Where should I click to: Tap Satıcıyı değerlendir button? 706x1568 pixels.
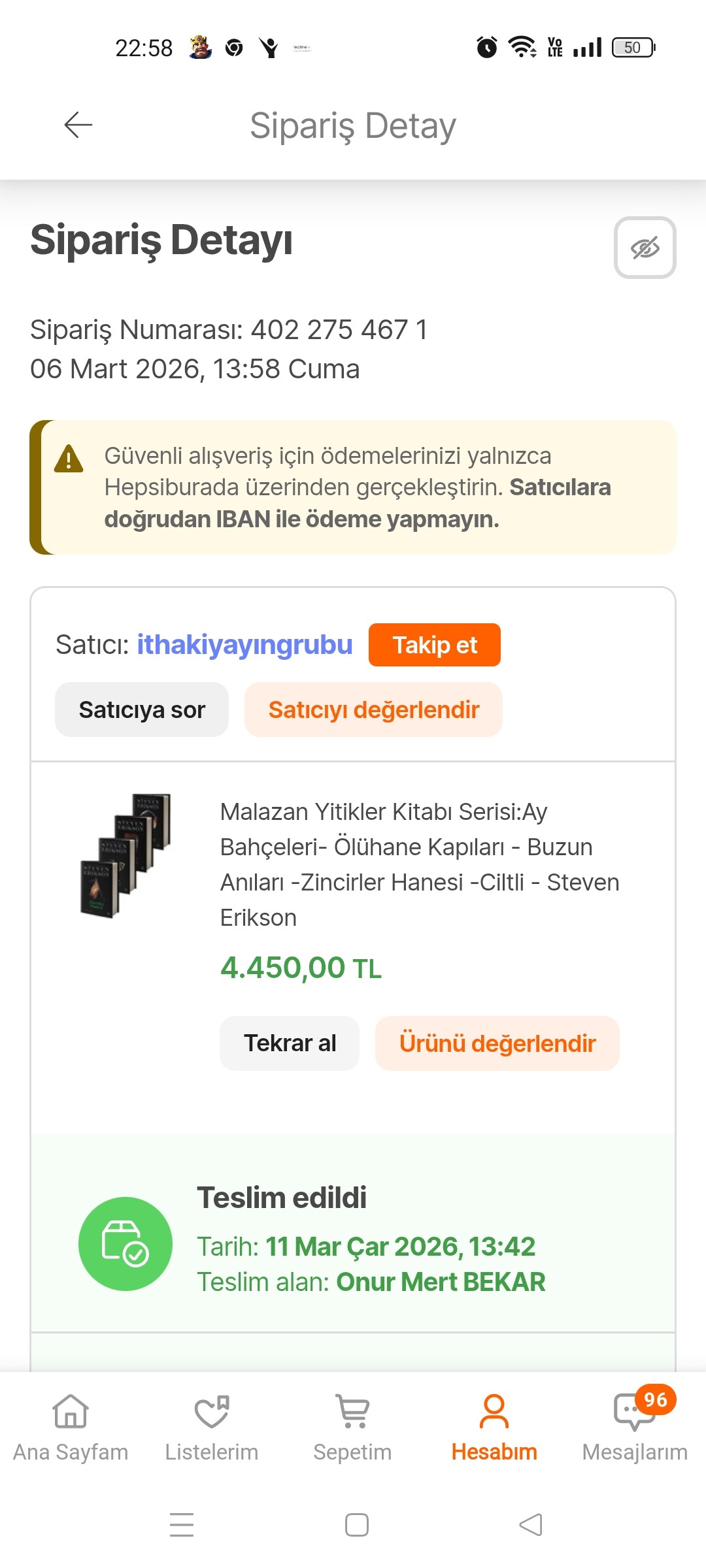(x=373, y=710)
